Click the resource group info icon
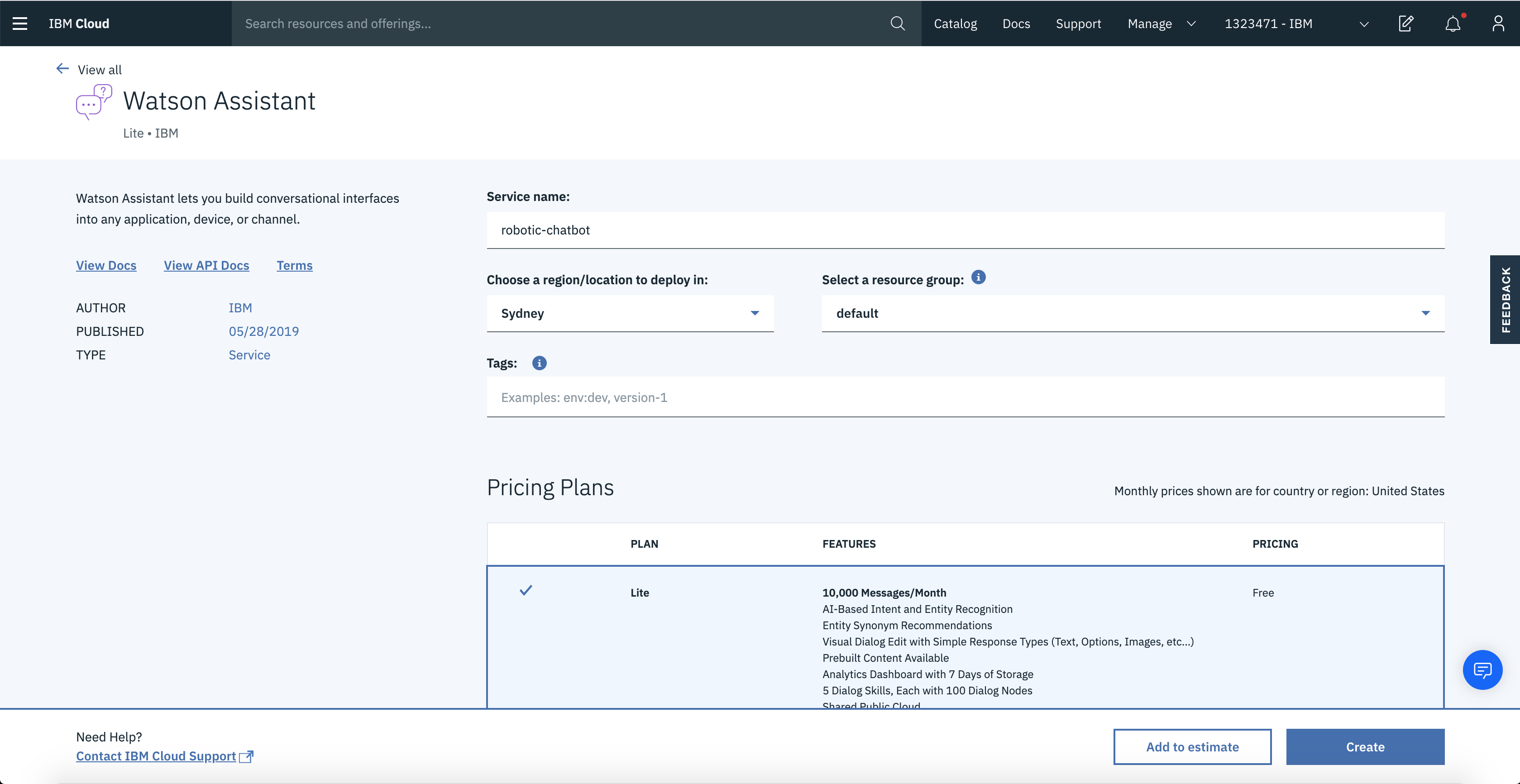 [978, 277]
